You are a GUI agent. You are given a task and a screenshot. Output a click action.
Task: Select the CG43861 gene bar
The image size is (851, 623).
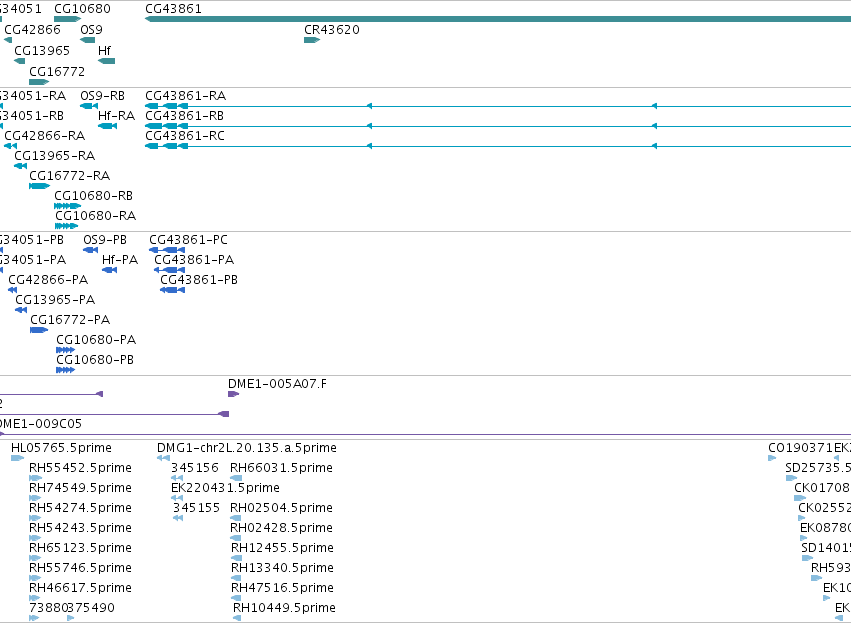pyautogui.click(x=498, y=19)
